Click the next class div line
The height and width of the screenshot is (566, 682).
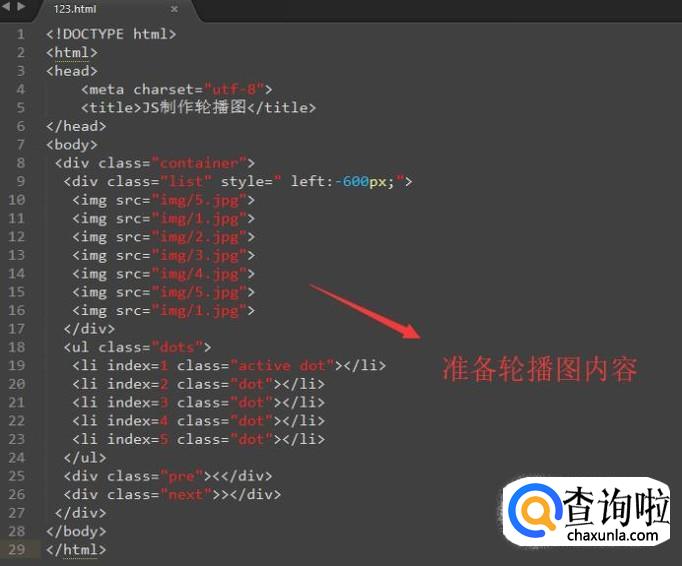pos(172,494)
